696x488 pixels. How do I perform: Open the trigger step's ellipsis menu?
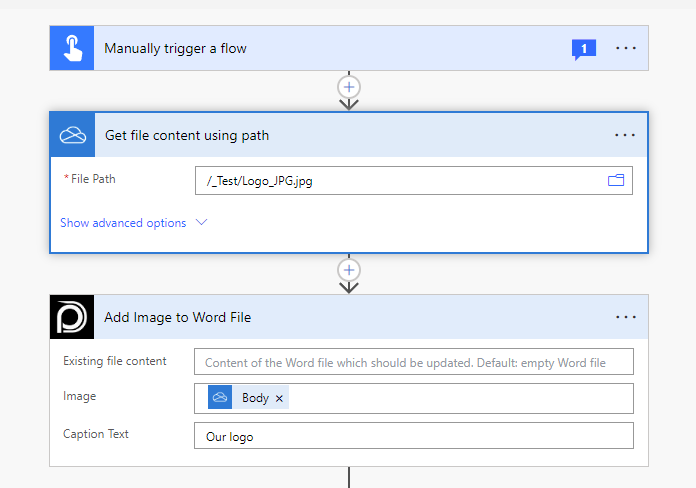(x=626, y=48)
